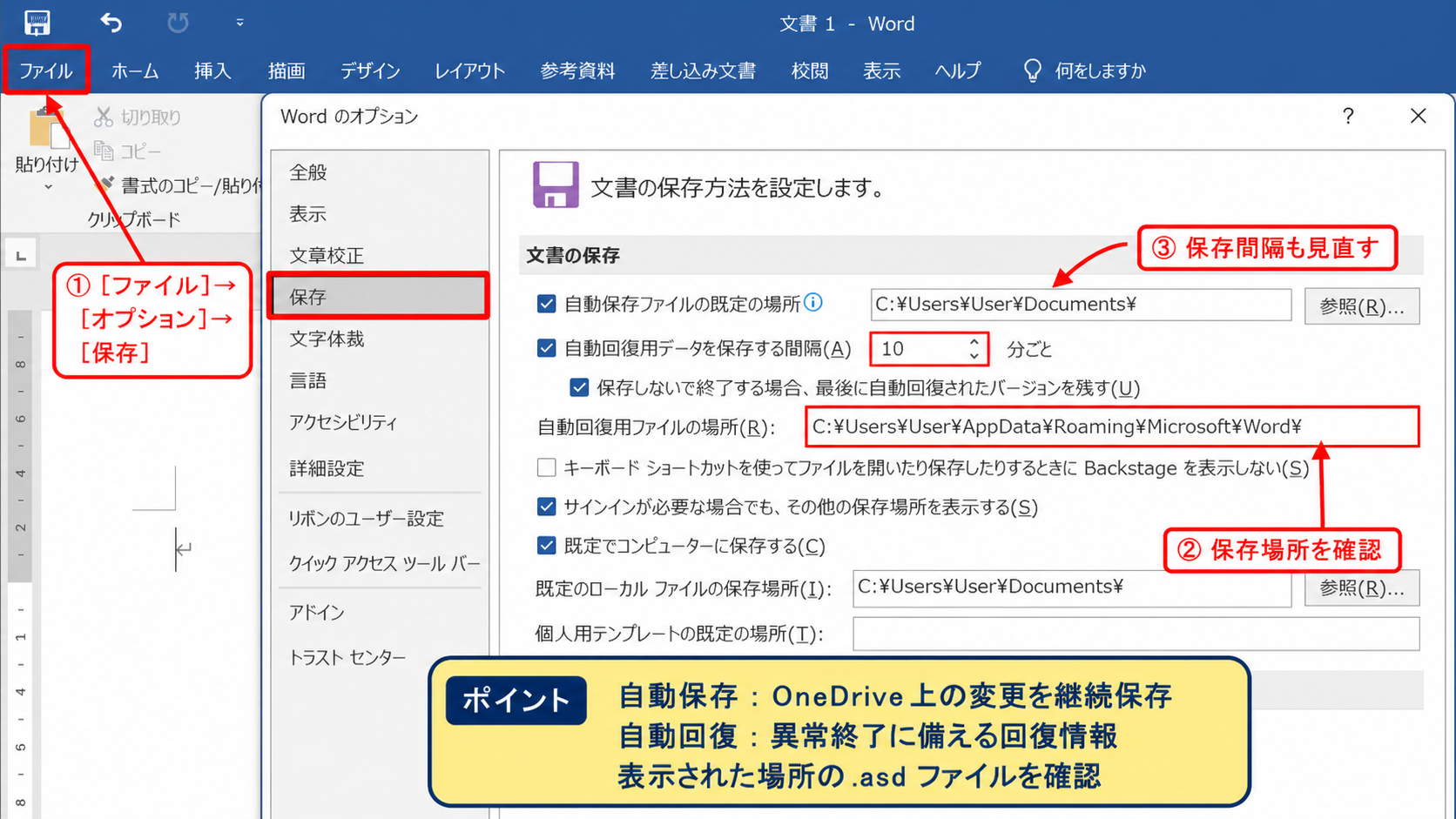
Task: Open the 差し込み文書 ribbon tab
Action: 703,70
